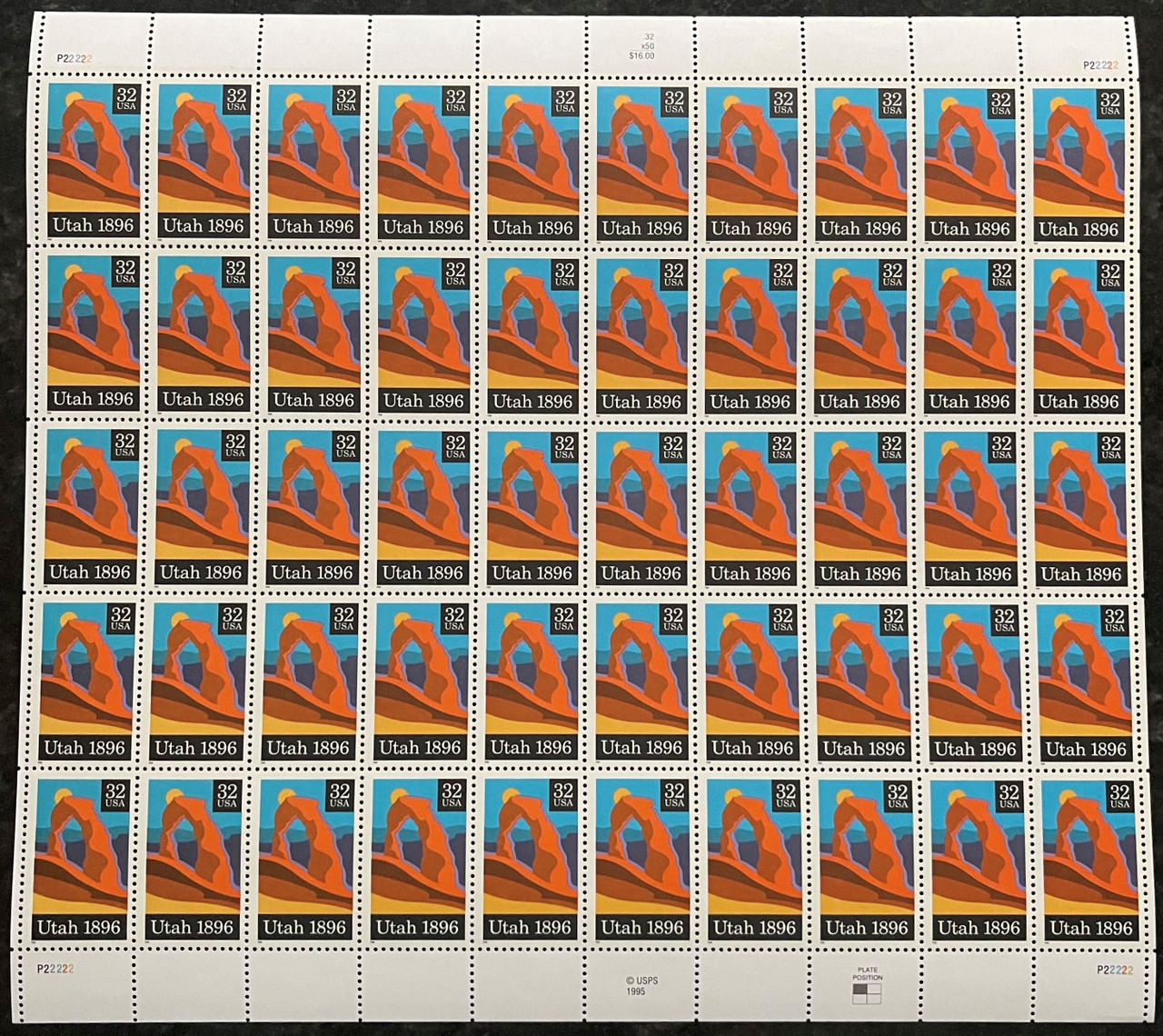Select the Utah stamp in the sheet's top-left corner

pos(93,159)
